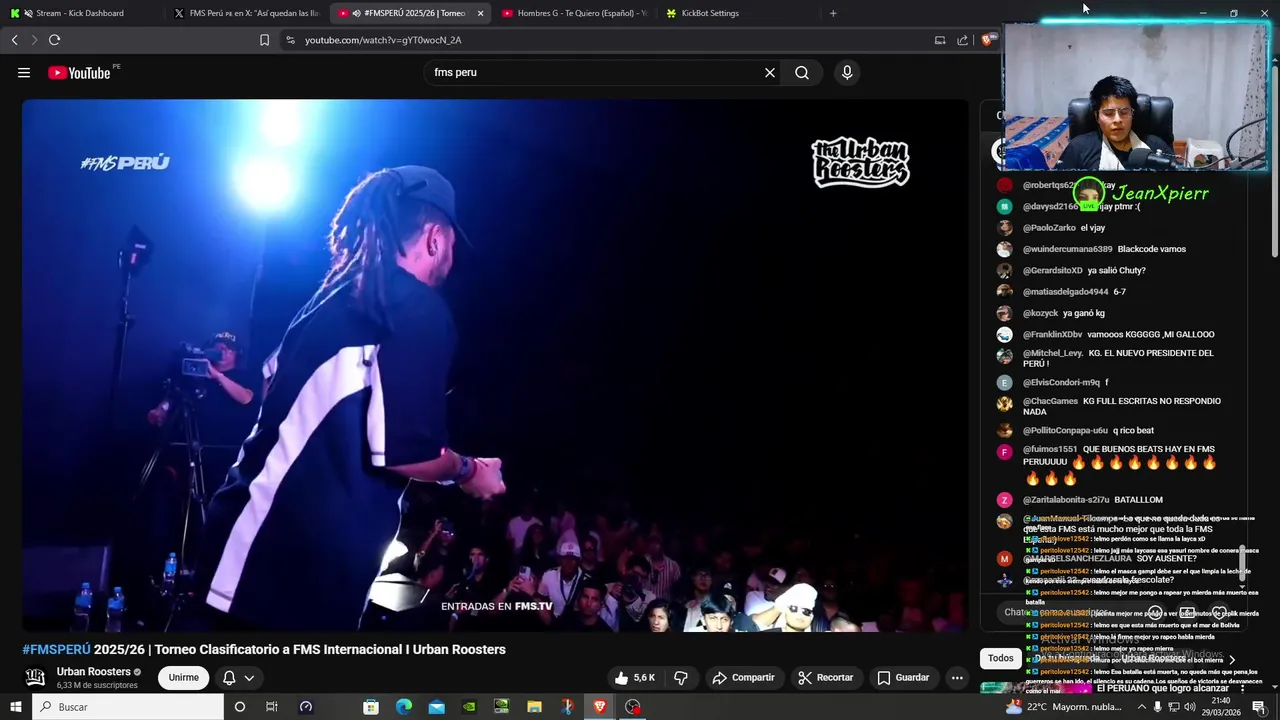Select the Todos filter chip
This screenshot has height=720, width=1280.
pos(1000,658)
